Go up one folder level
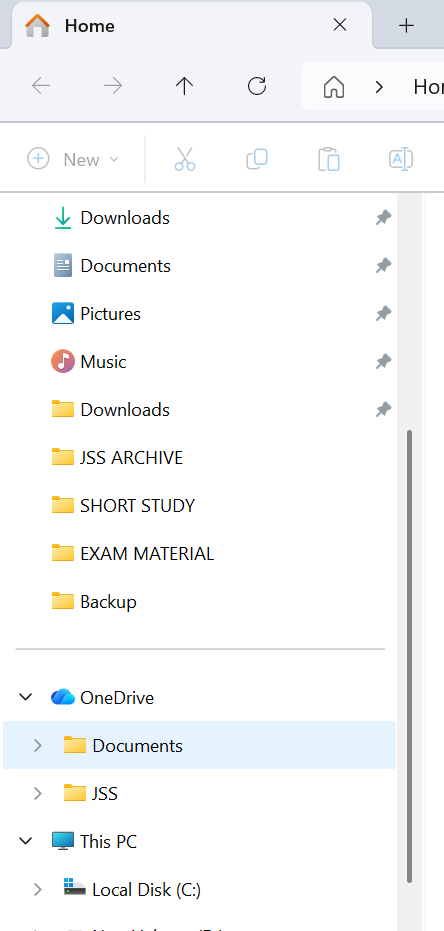444x931 pixels. click(185, 87)
